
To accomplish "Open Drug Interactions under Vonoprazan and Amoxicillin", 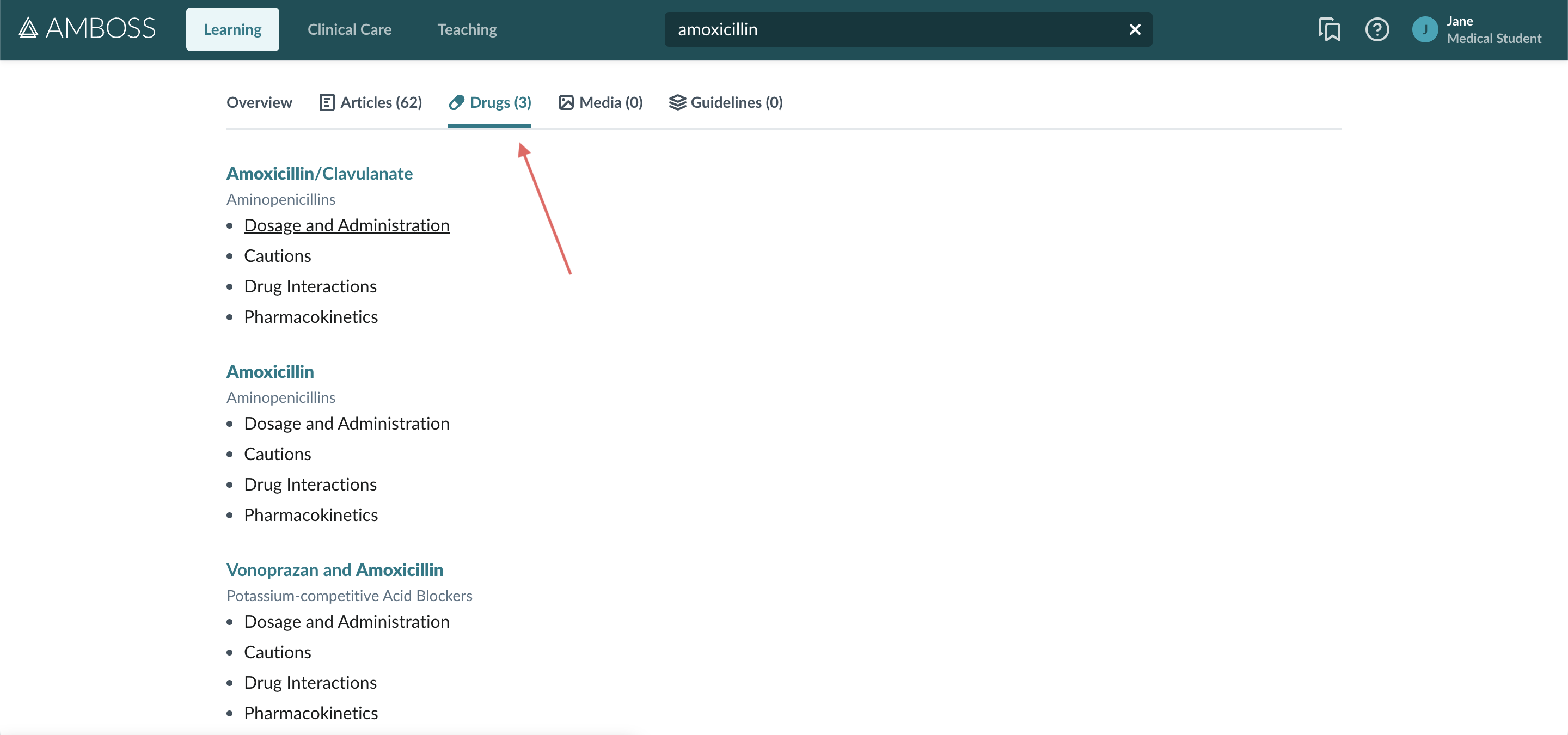I will click(310, 683).
